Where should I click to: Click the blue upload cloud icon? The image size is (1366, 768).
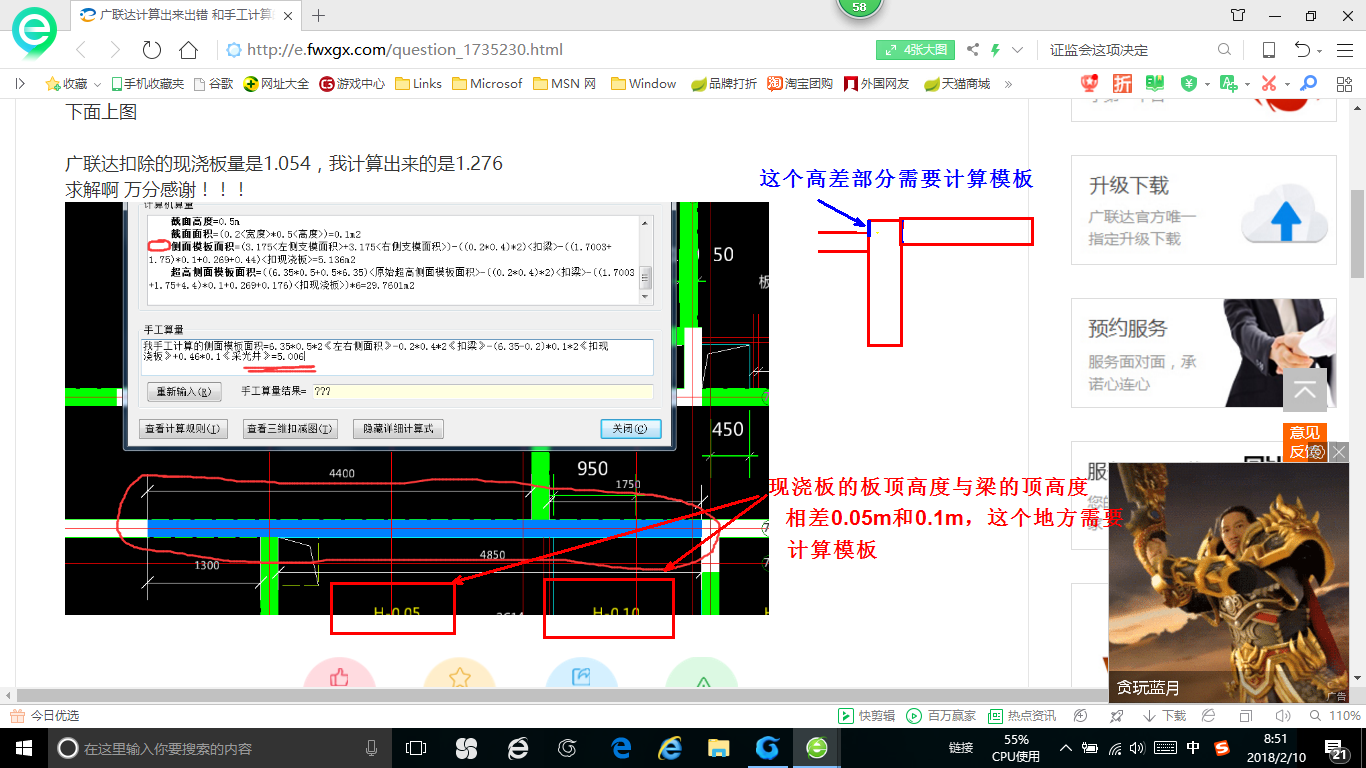click(x=1284, y=214)
